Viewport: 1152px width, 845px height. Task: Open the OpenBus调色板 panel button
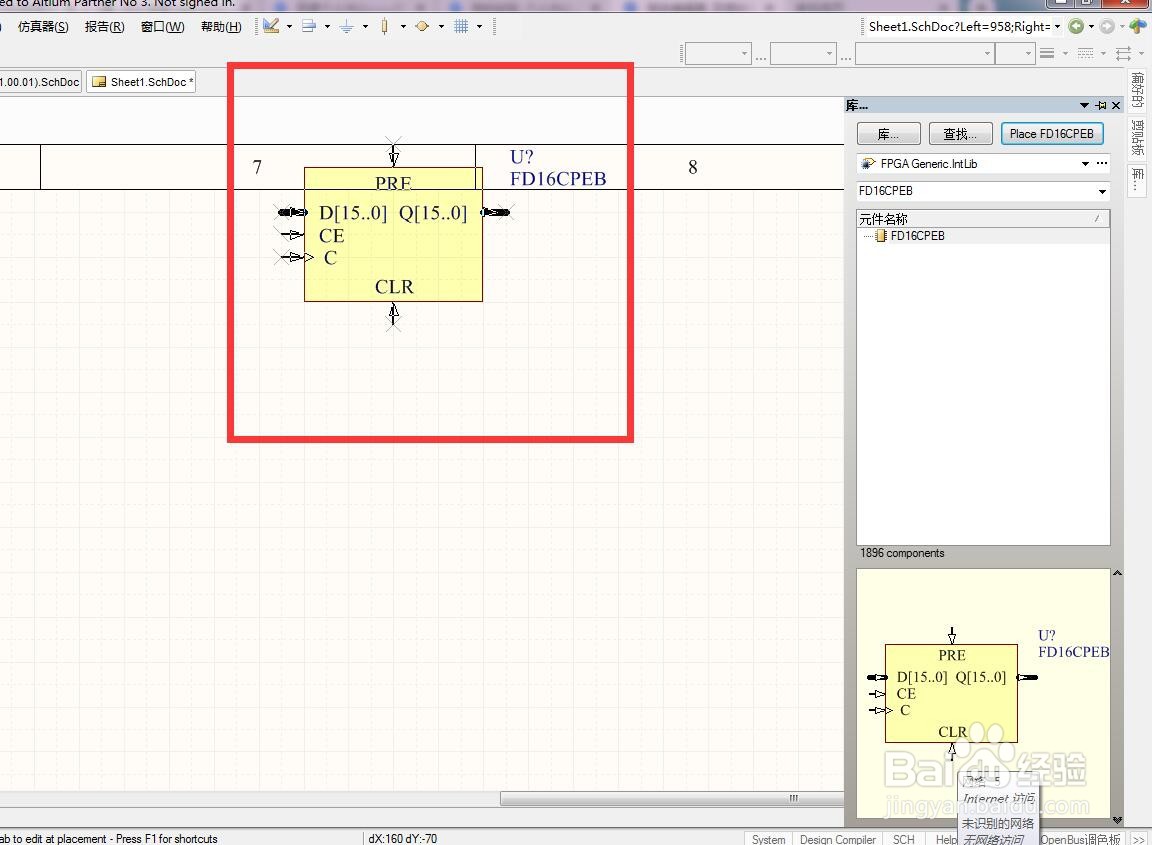coord(1081,839)
